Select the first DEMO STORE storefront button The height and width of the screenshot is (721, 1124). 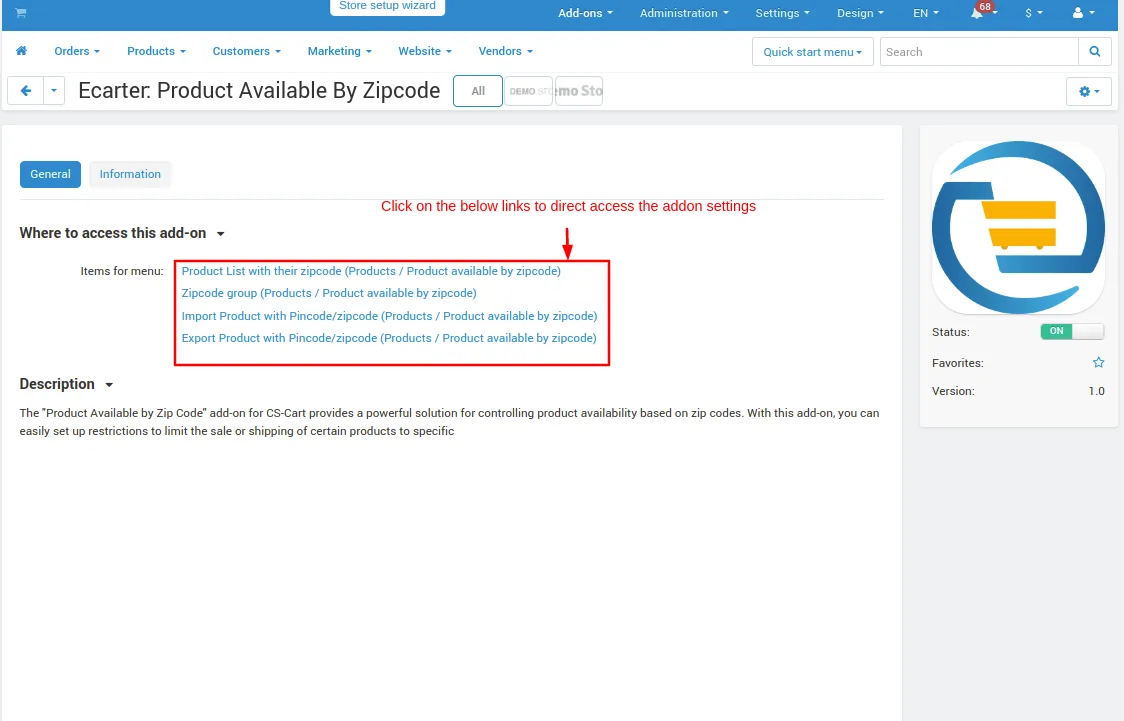(x=529, y=91)
